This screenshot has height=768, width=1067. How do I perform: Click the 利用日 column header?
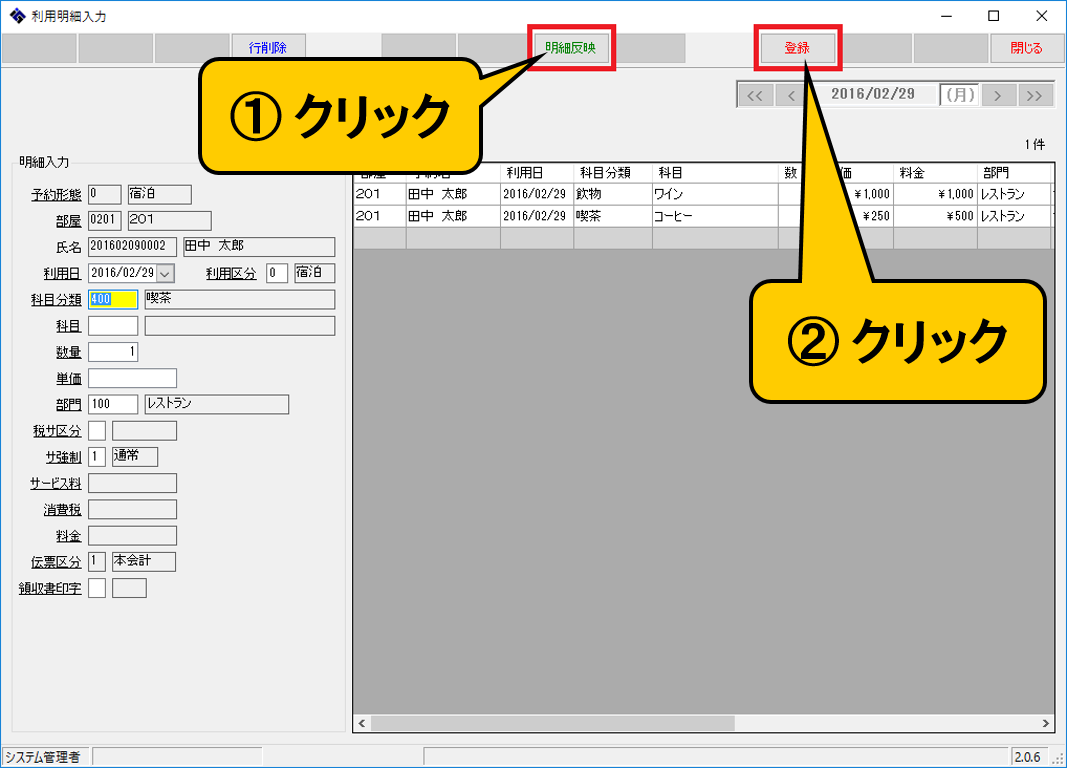tap(537, 173)
